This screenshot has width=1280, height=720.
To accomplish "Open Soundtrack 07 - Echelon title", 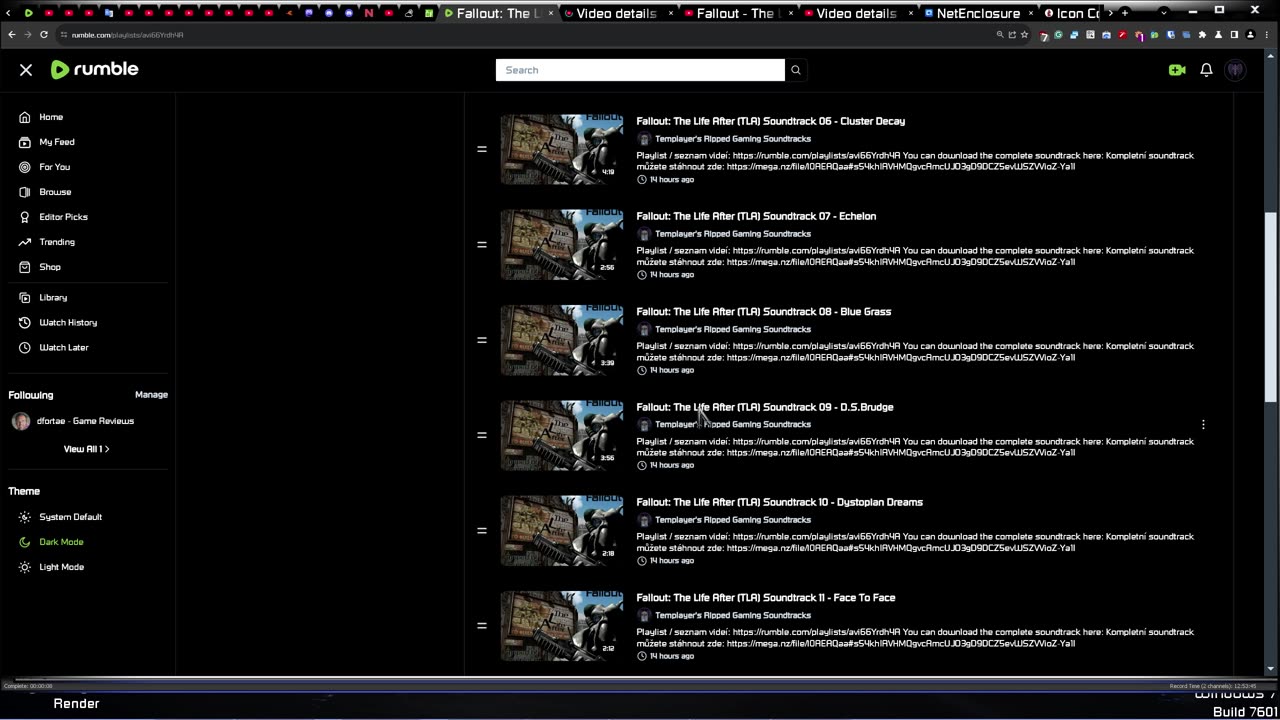I will click(x=756, y=216).
